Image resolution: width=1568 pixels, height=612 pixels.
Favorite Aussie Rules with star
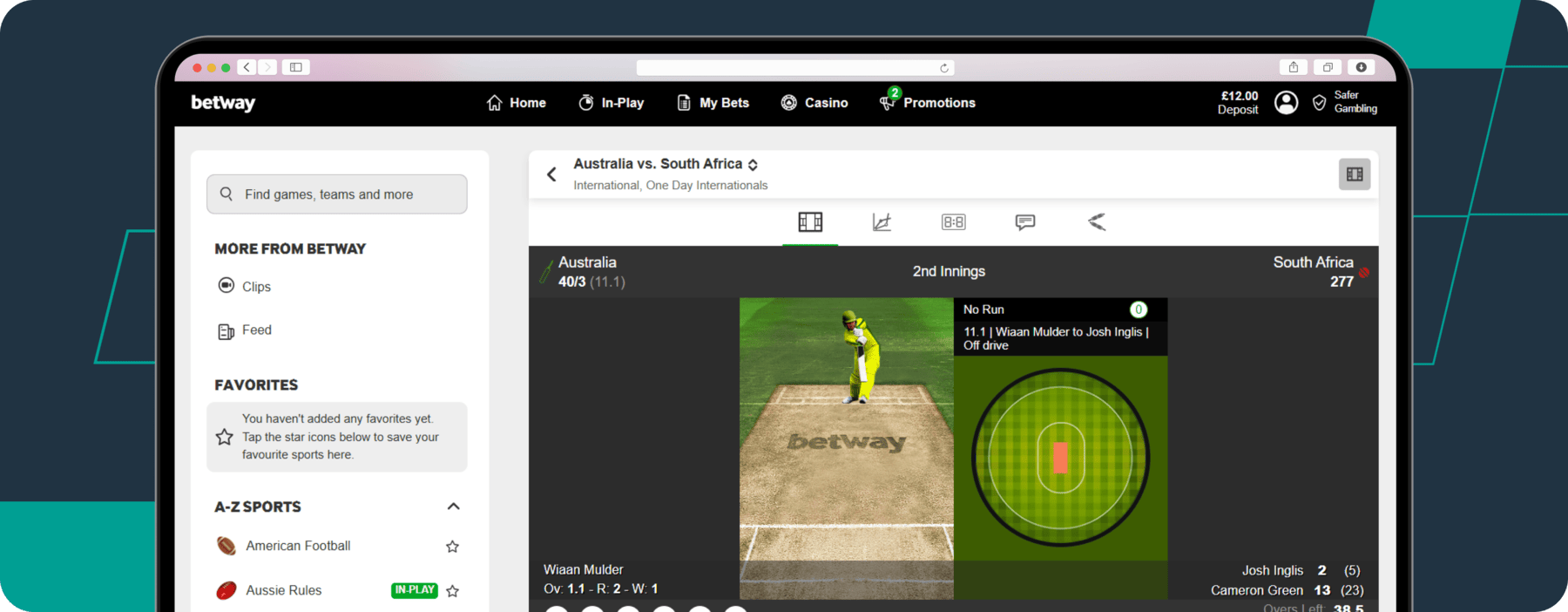pyautogui.click(x=452, y=591)
